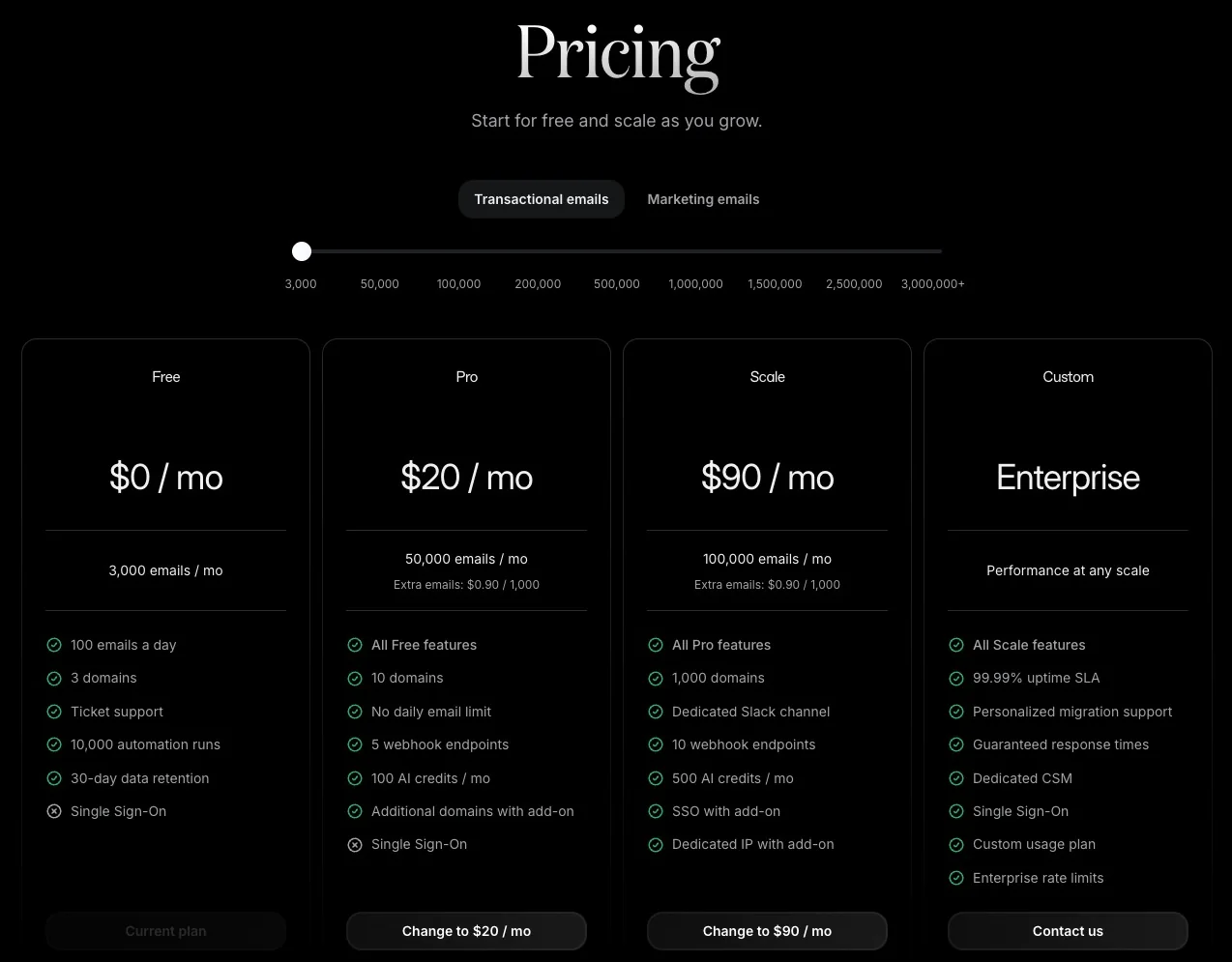Click the Contact us button
The width and height of the screenshot is (1232, 962).
[x=1068, y=931]
